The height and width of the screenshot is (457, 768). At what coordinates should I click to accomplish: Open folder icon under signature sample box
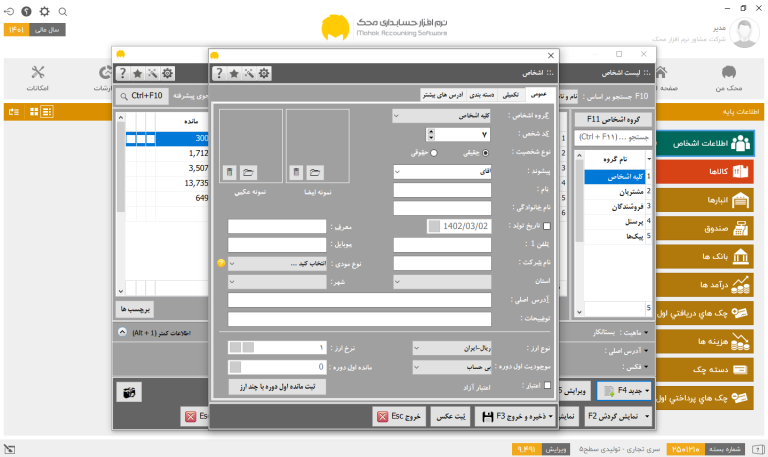tap(315, 172)
